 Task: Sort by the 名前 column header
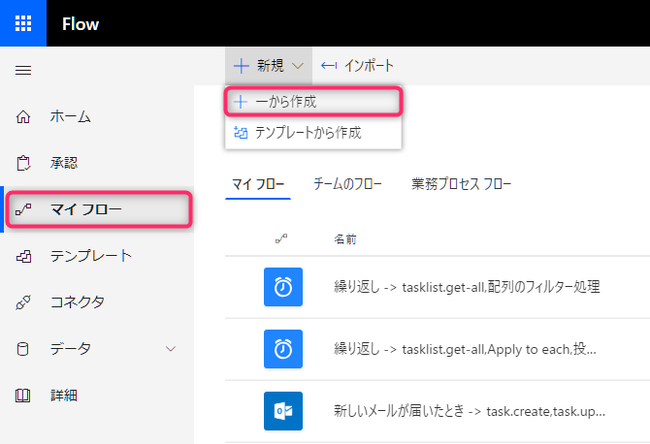click(x=345, y=239)
